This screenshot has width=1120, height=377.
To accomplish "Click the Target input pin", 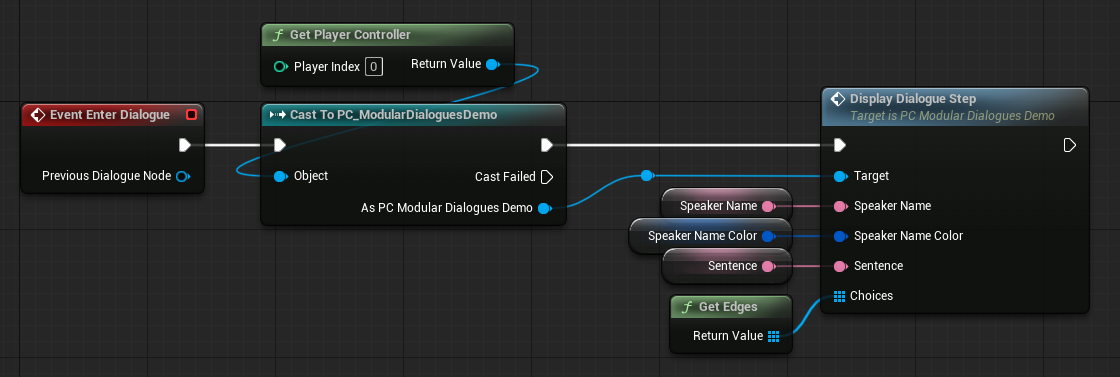I will click(840, 176).
